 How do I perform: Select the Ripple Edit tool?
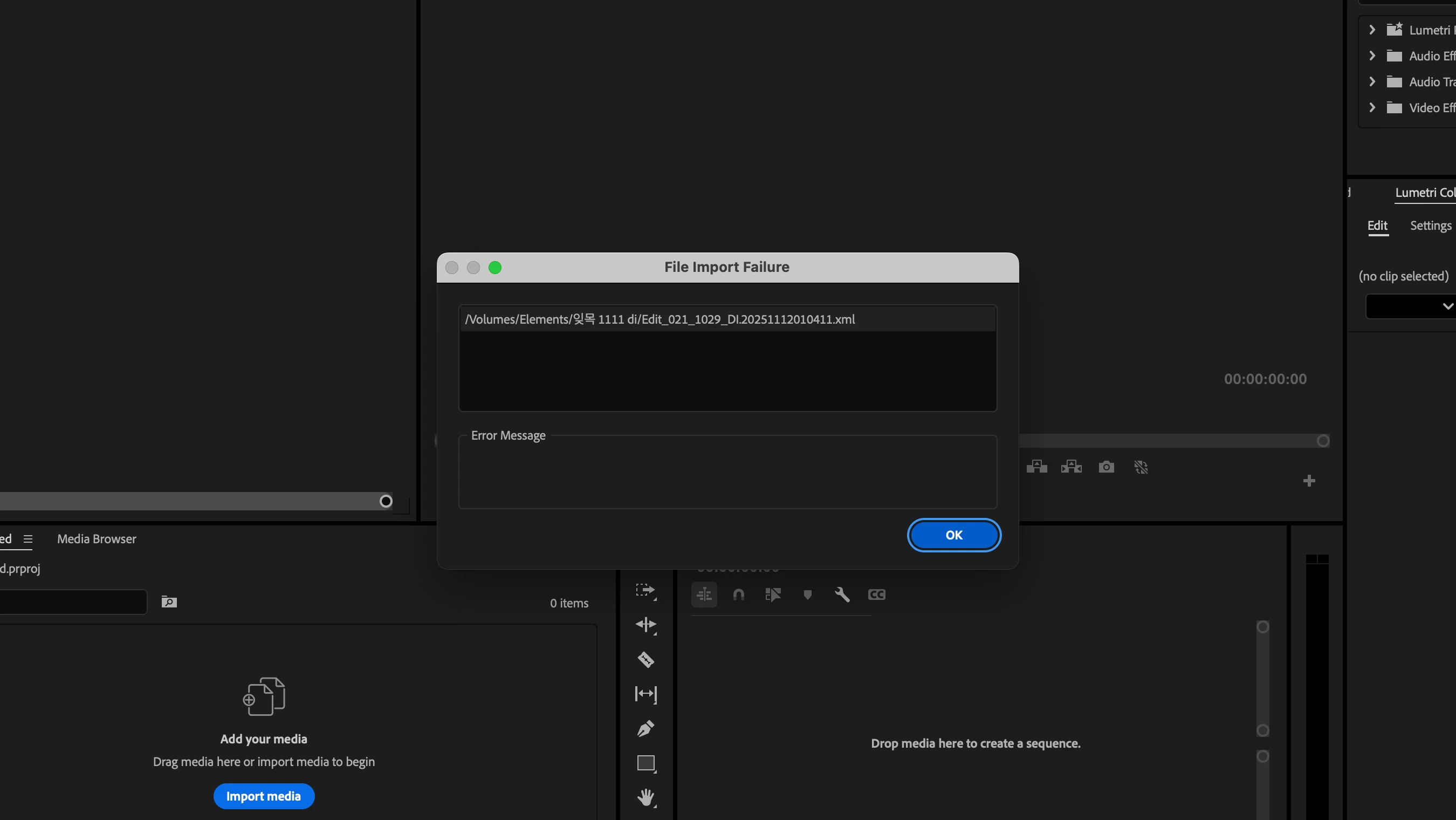(645, 625)
